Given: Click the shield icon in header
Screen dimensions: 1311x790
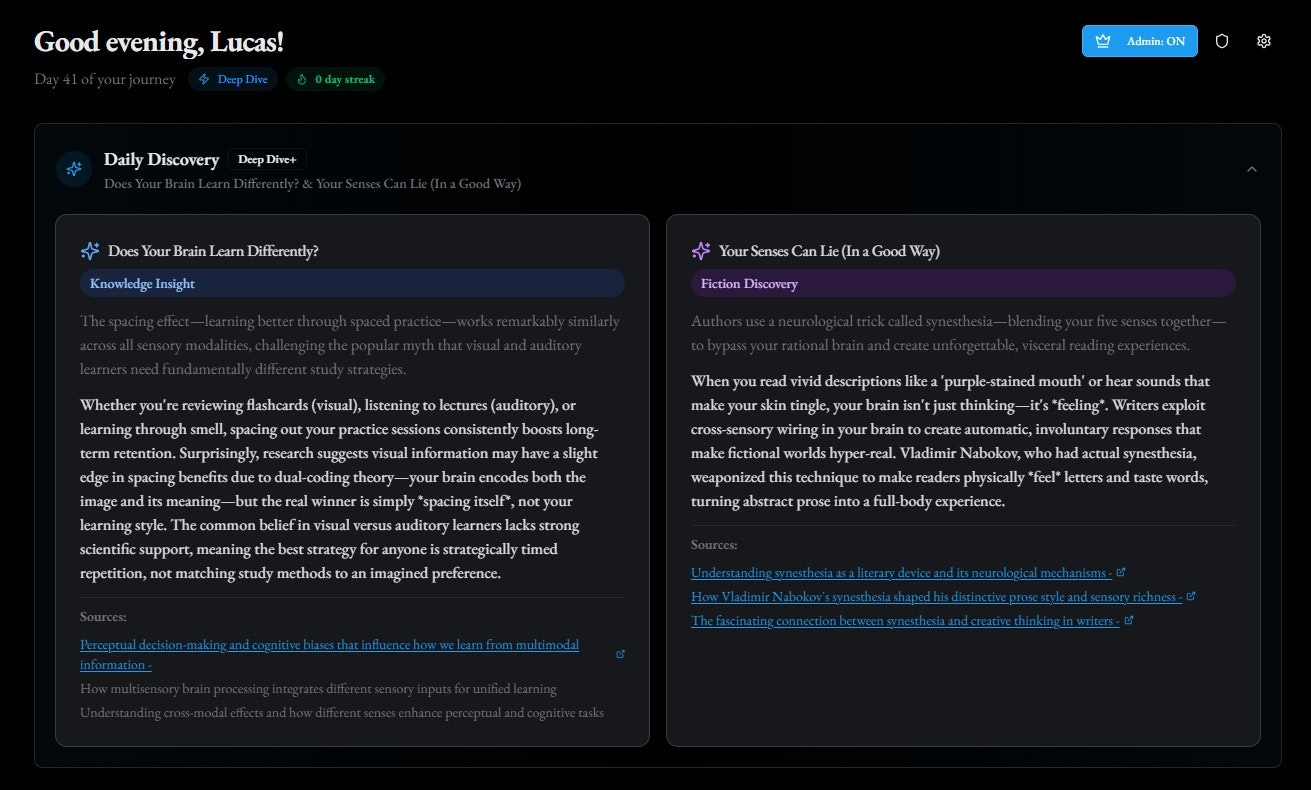Looking at the screenshot, I should 1221,41.
